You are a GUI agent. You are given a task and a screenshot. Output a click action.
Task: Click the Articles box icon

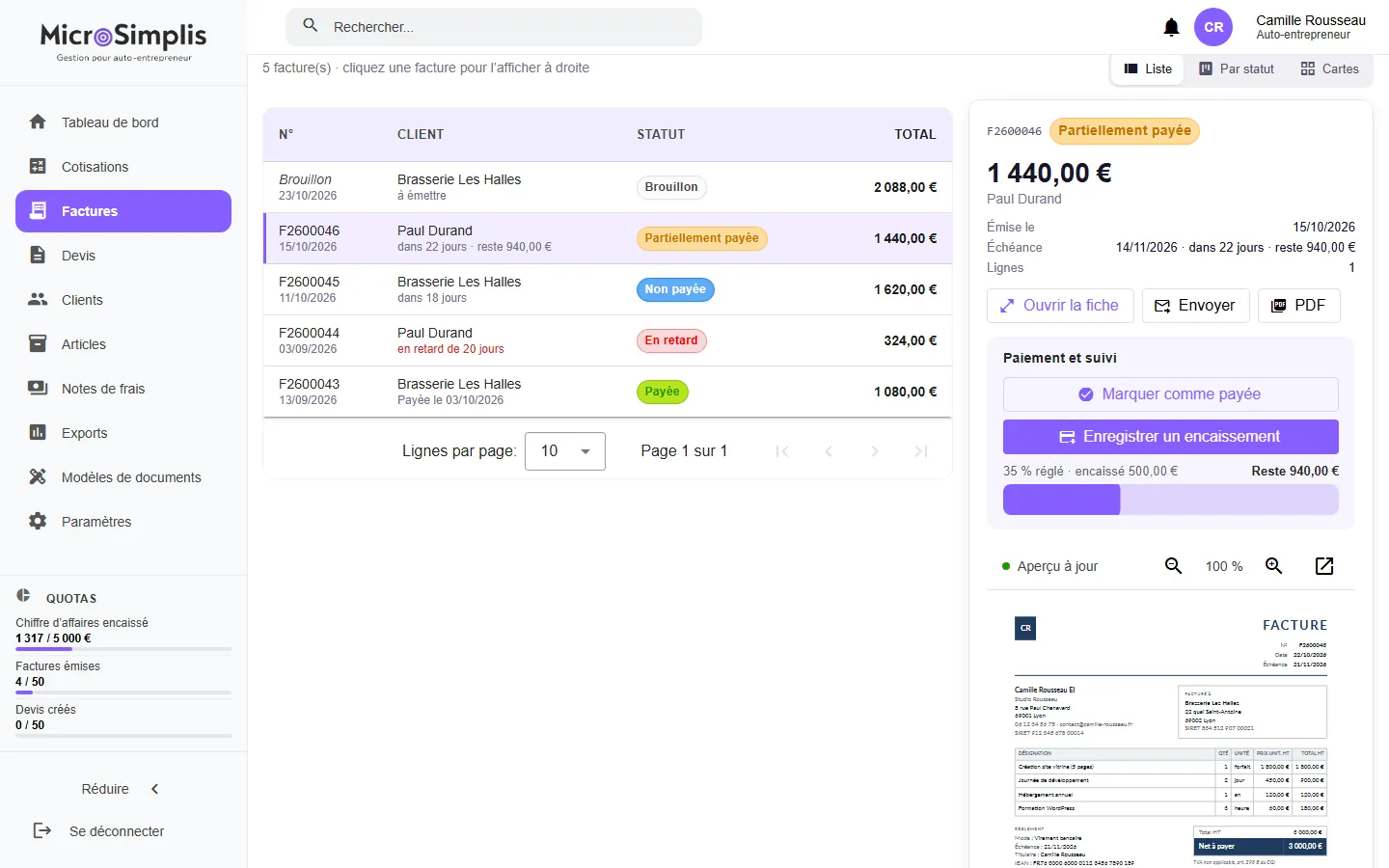[x=38, y=344]
